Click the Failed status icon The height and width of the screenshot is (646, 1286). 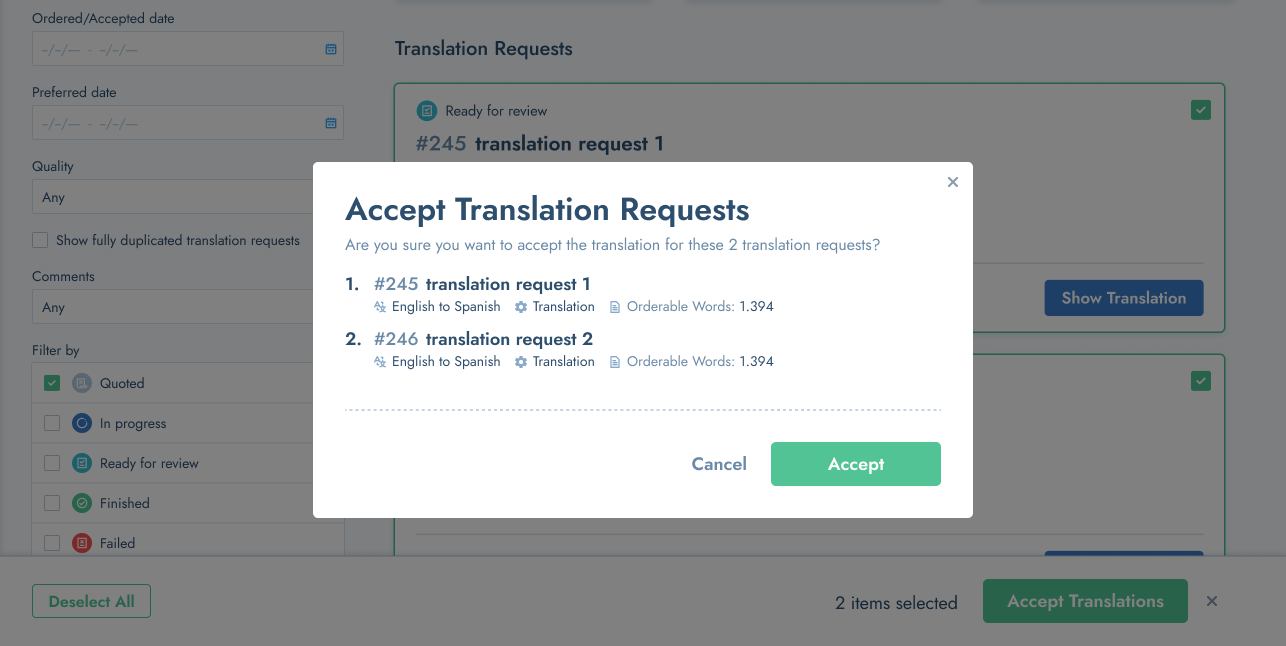pos(82,543)
